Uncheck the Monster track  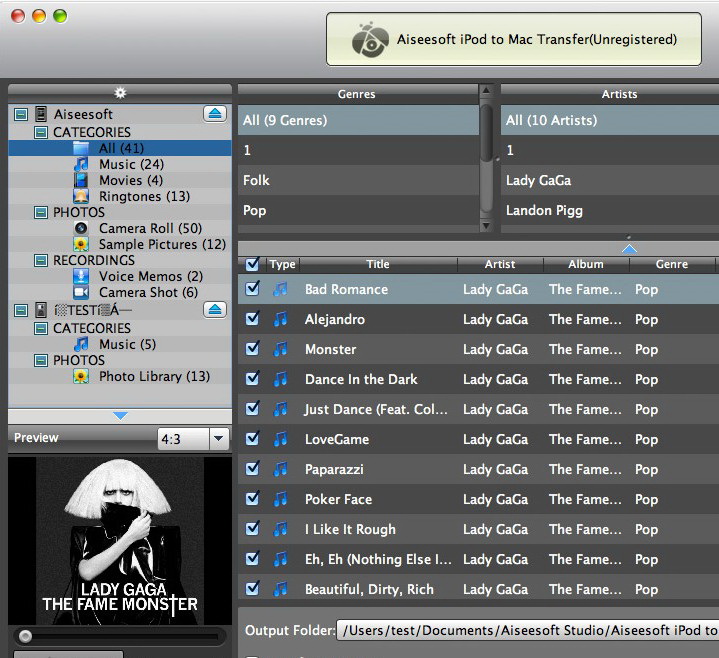coord(252,348)
